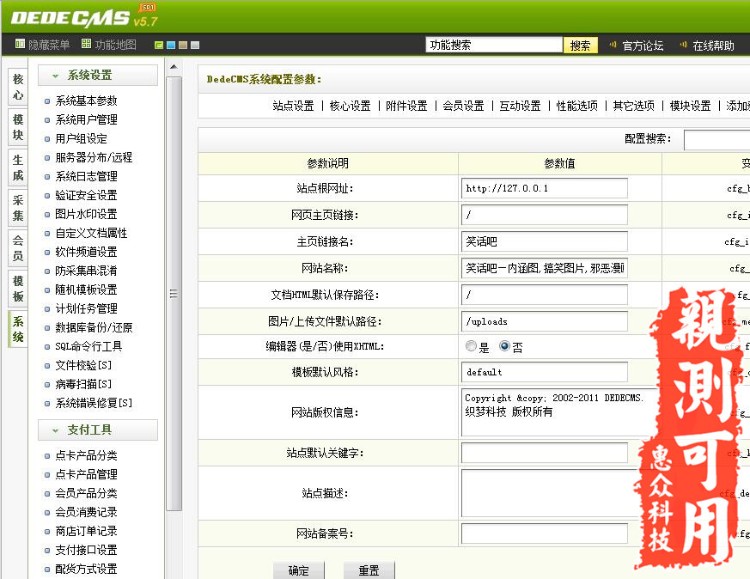Screen dimensions: 750x579
Task: Switch to the 模块设置 tab
Action: [690, 106]
